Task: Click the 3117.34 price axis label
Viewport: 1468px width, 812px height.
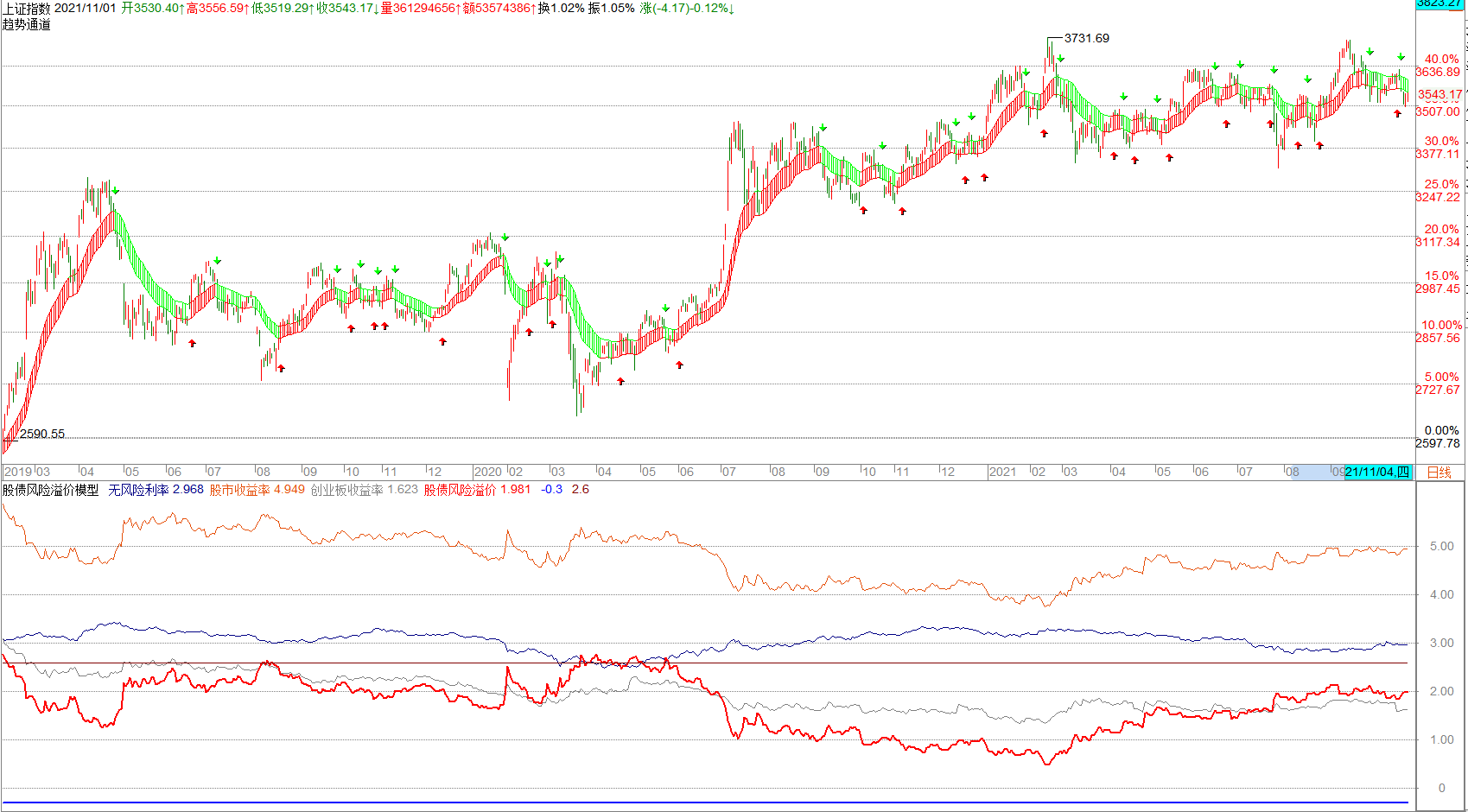Action: (1438, 242)
